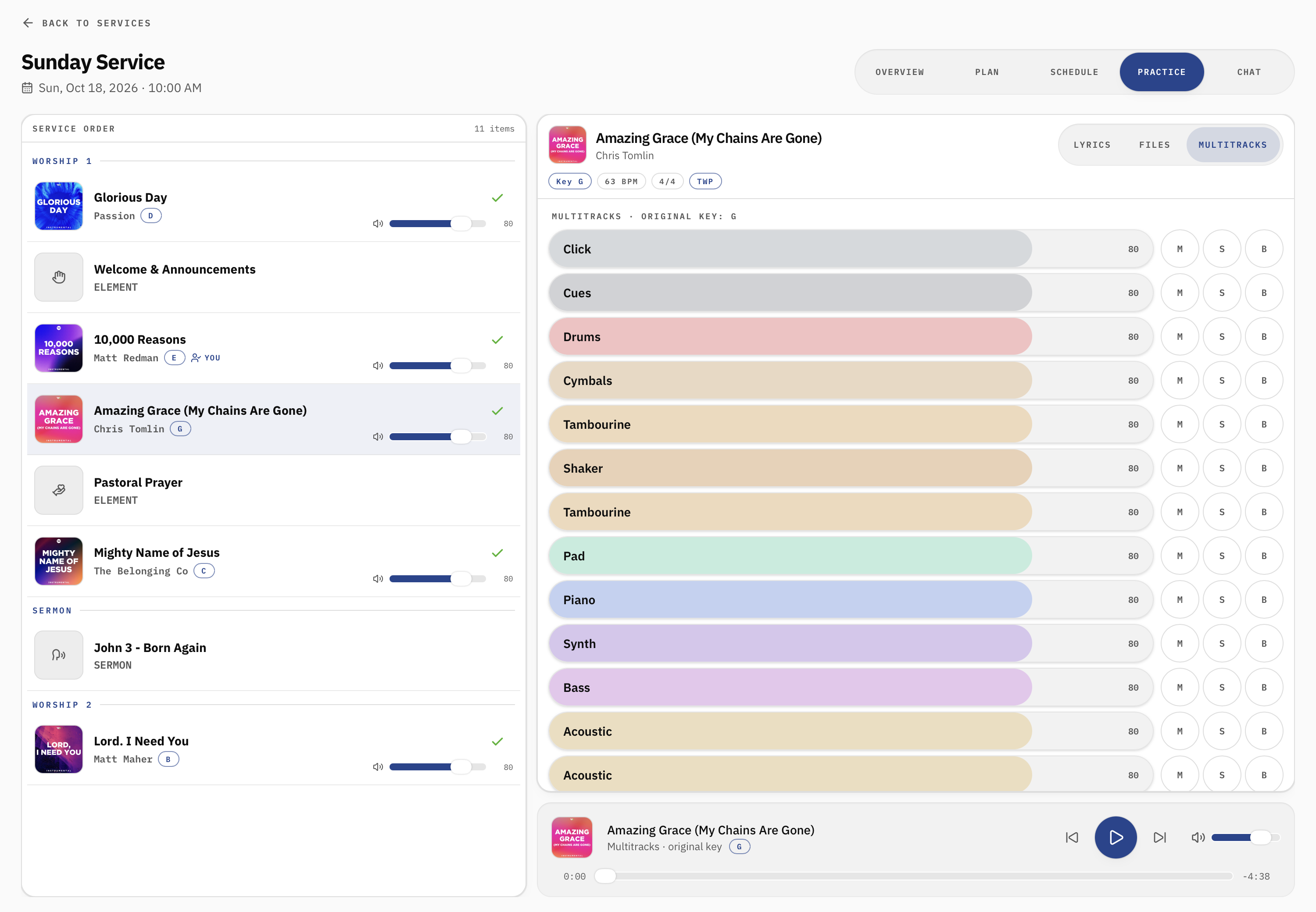Open the Plan tab

tap(987, 72)
